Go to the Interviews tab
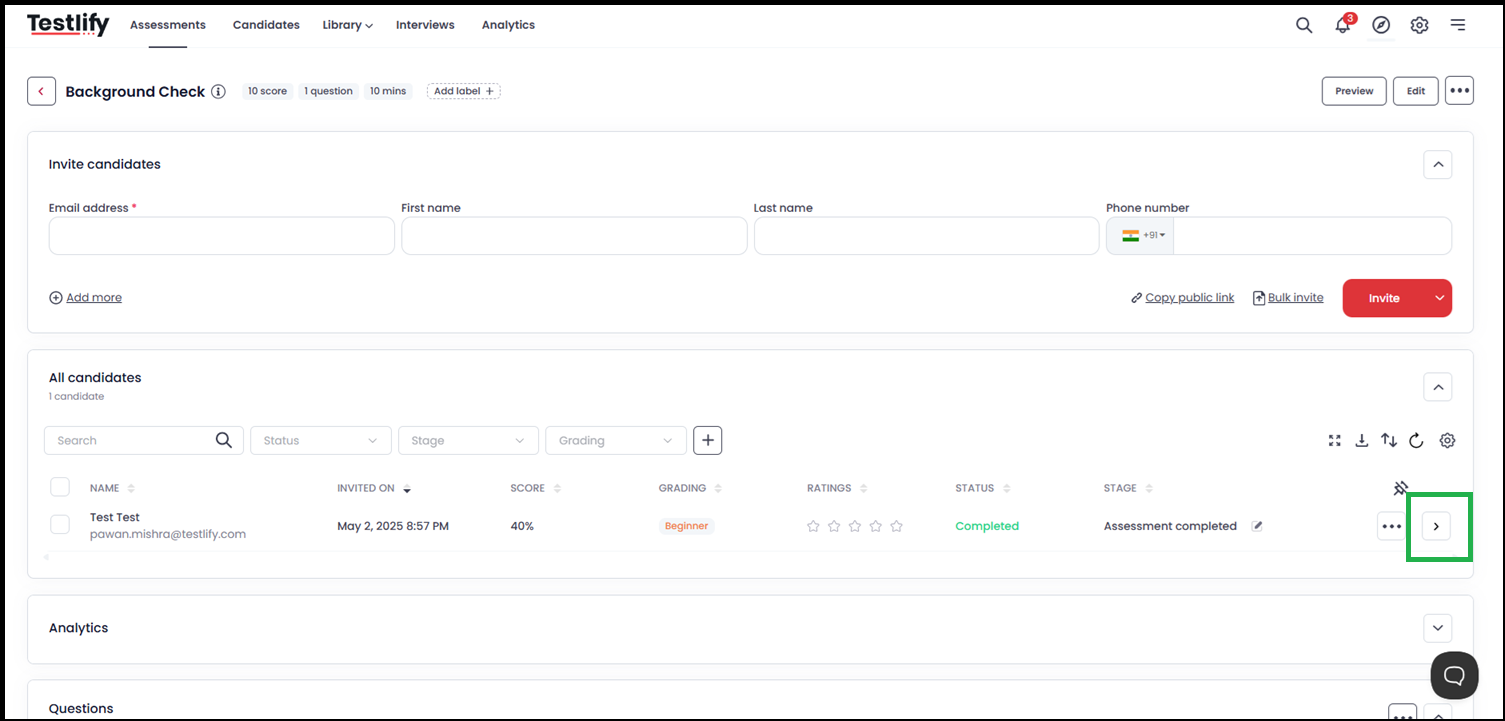The height and width of the screenshot is (721, 1505). (x=425, y=25)
